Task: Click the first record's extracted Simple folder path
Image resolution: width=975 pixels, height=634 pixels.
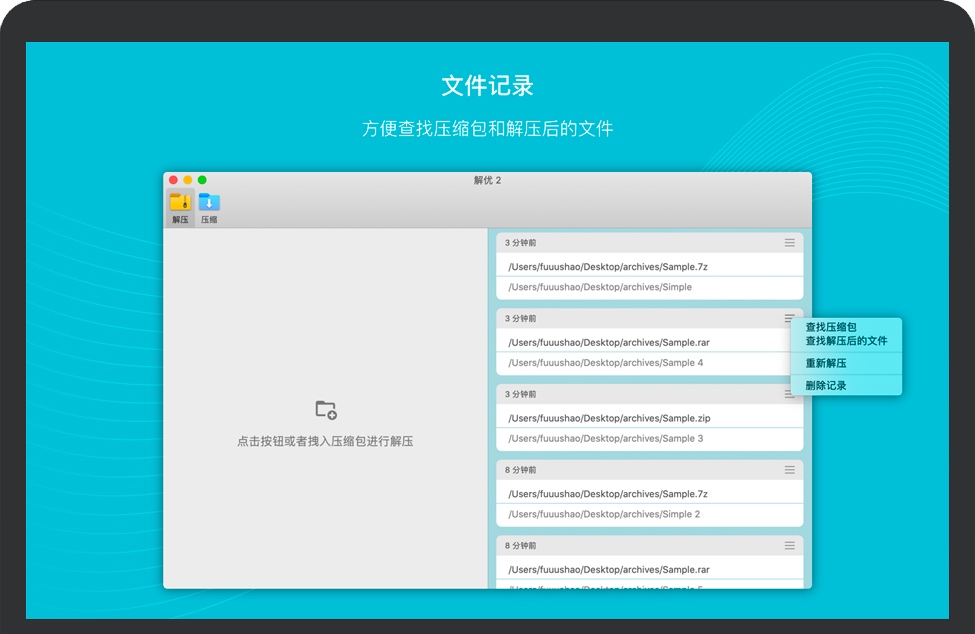Action: (x=599, y=287)
